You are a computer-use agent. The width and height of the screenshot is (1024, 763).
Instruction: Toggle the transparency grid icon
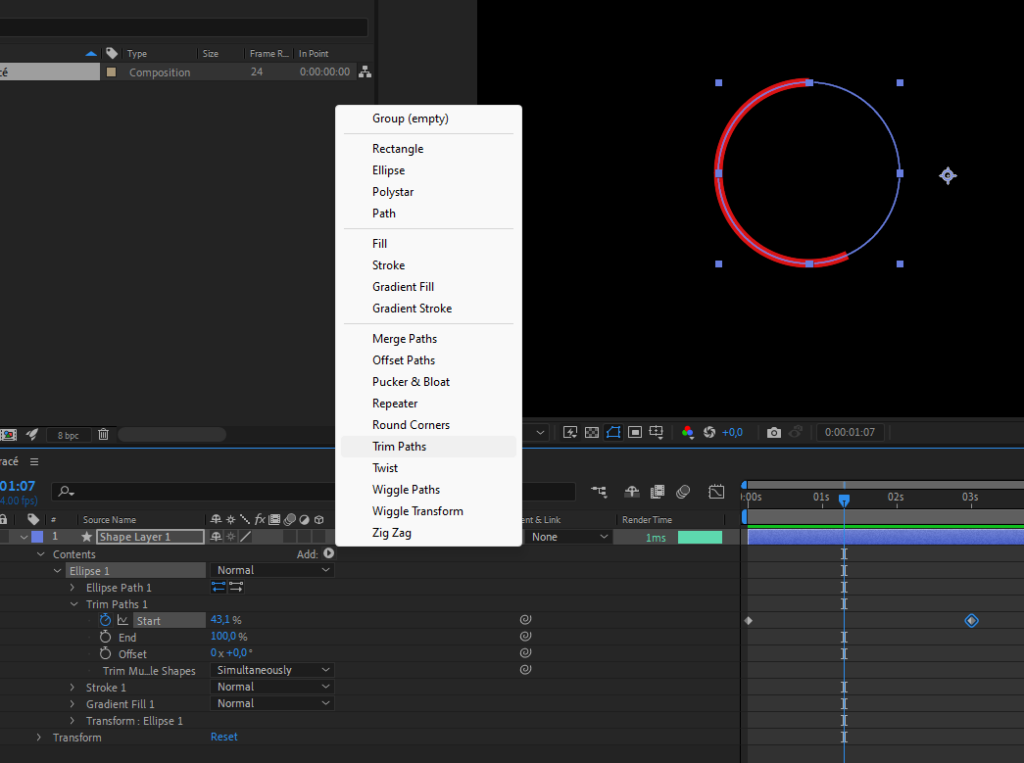(x=591, y=433)
